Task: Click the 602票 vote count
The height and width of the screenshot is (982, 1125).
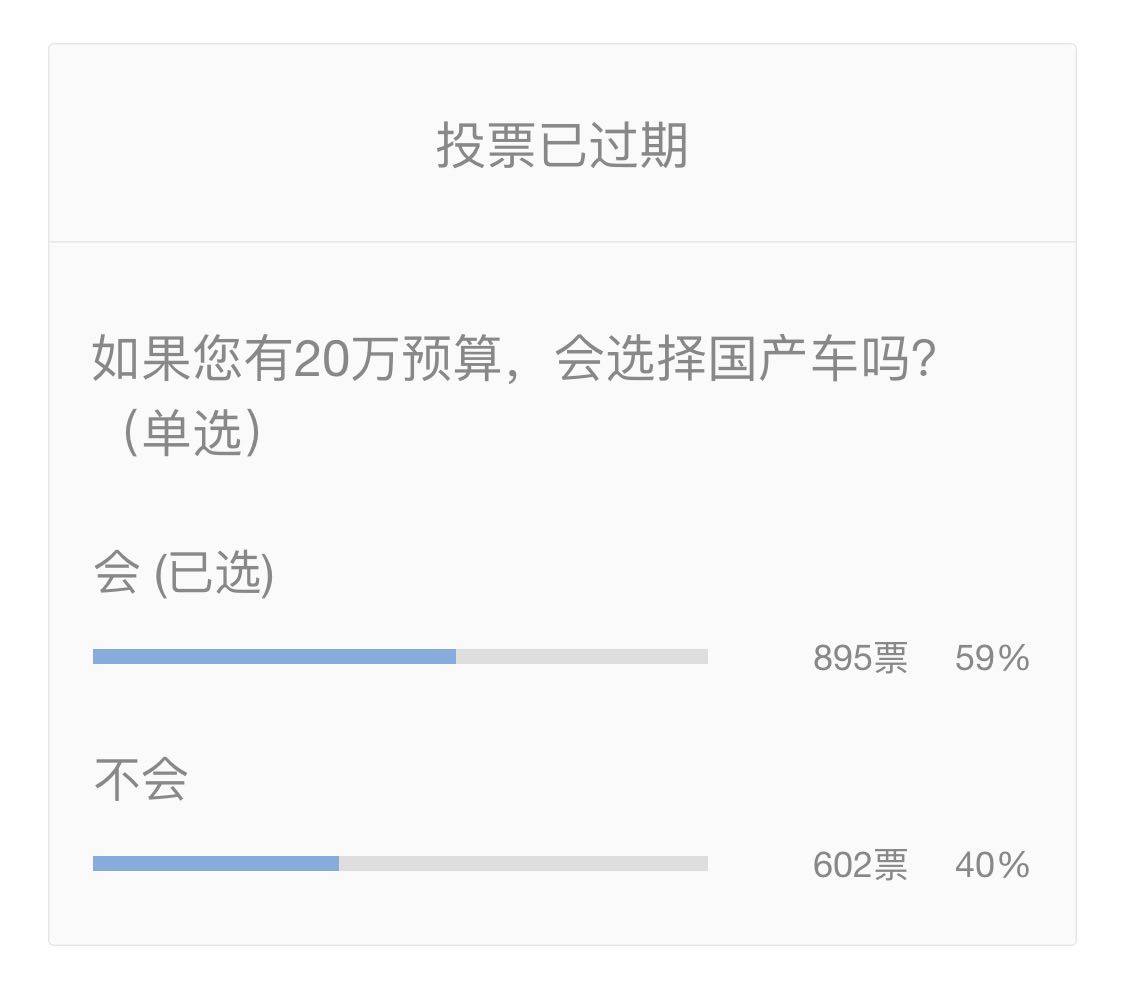Action: pyautogui.click(x=860, y=865)
